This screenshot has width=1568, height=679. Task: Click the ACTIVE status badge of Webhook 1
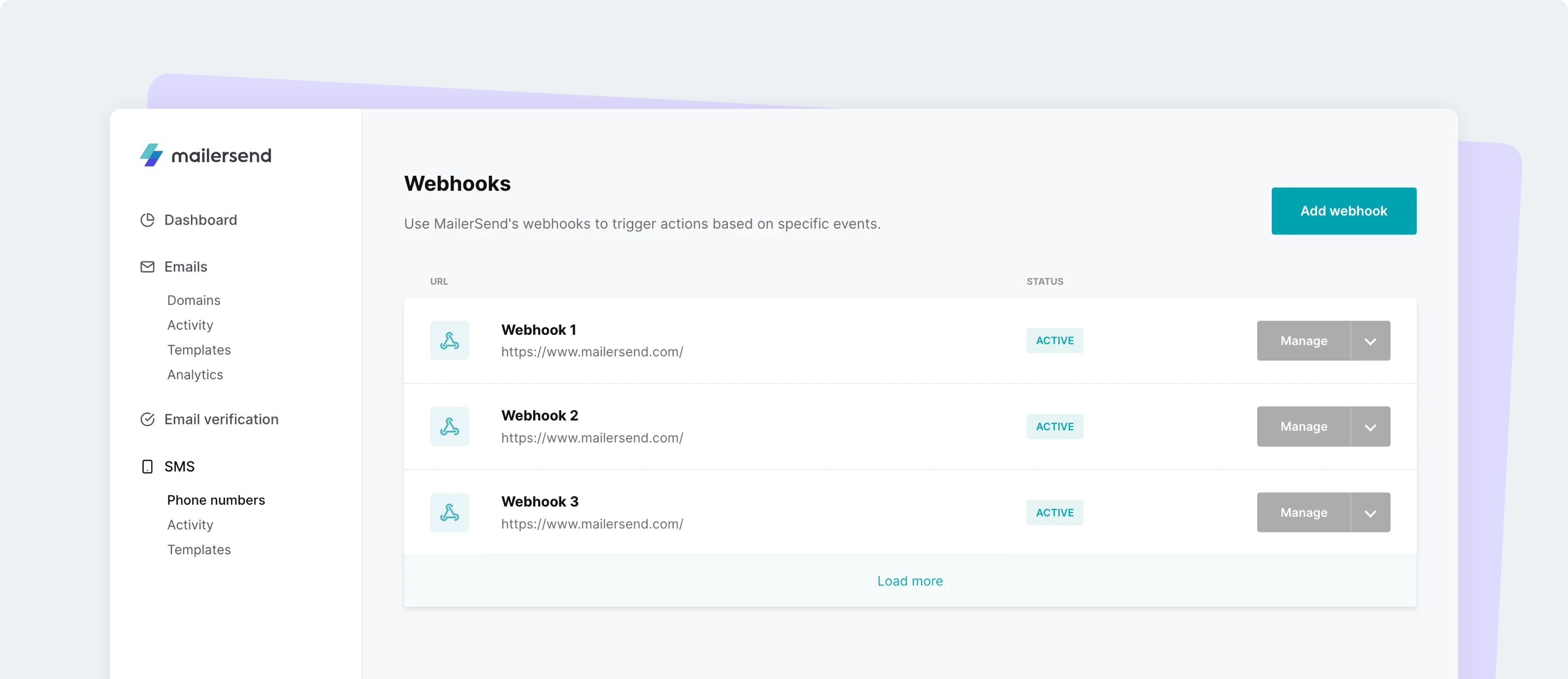tap(1054, 341)
